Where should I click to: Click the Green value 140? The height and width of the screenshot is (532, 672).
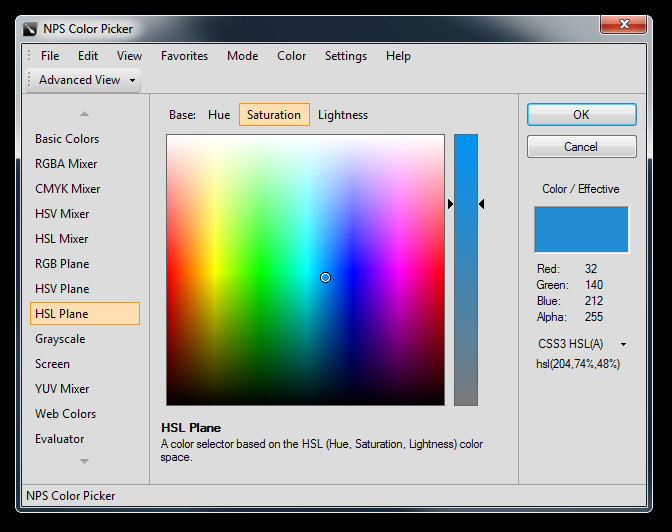click(594, 285)
